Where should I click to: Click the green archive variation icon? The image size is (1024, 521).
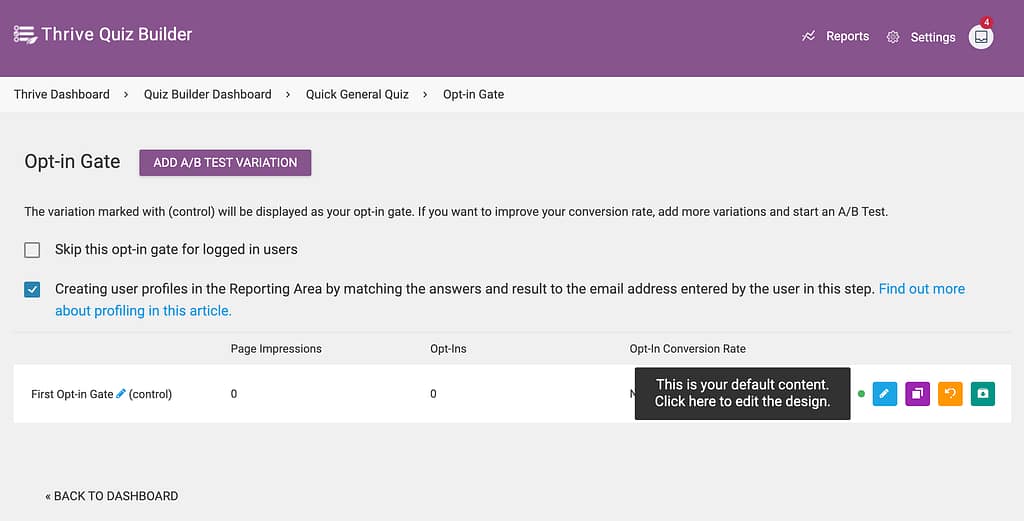click(983, 394)
